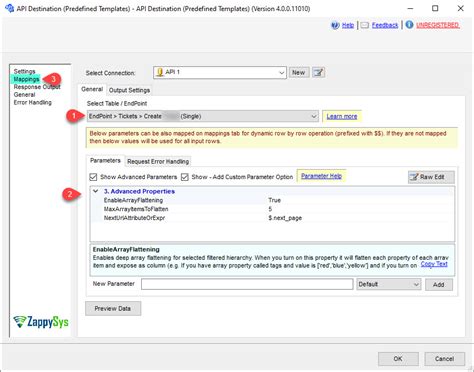The image size is (474, 372).
Task: Click the New Parameter input field
Action: (x=247, y=284)
